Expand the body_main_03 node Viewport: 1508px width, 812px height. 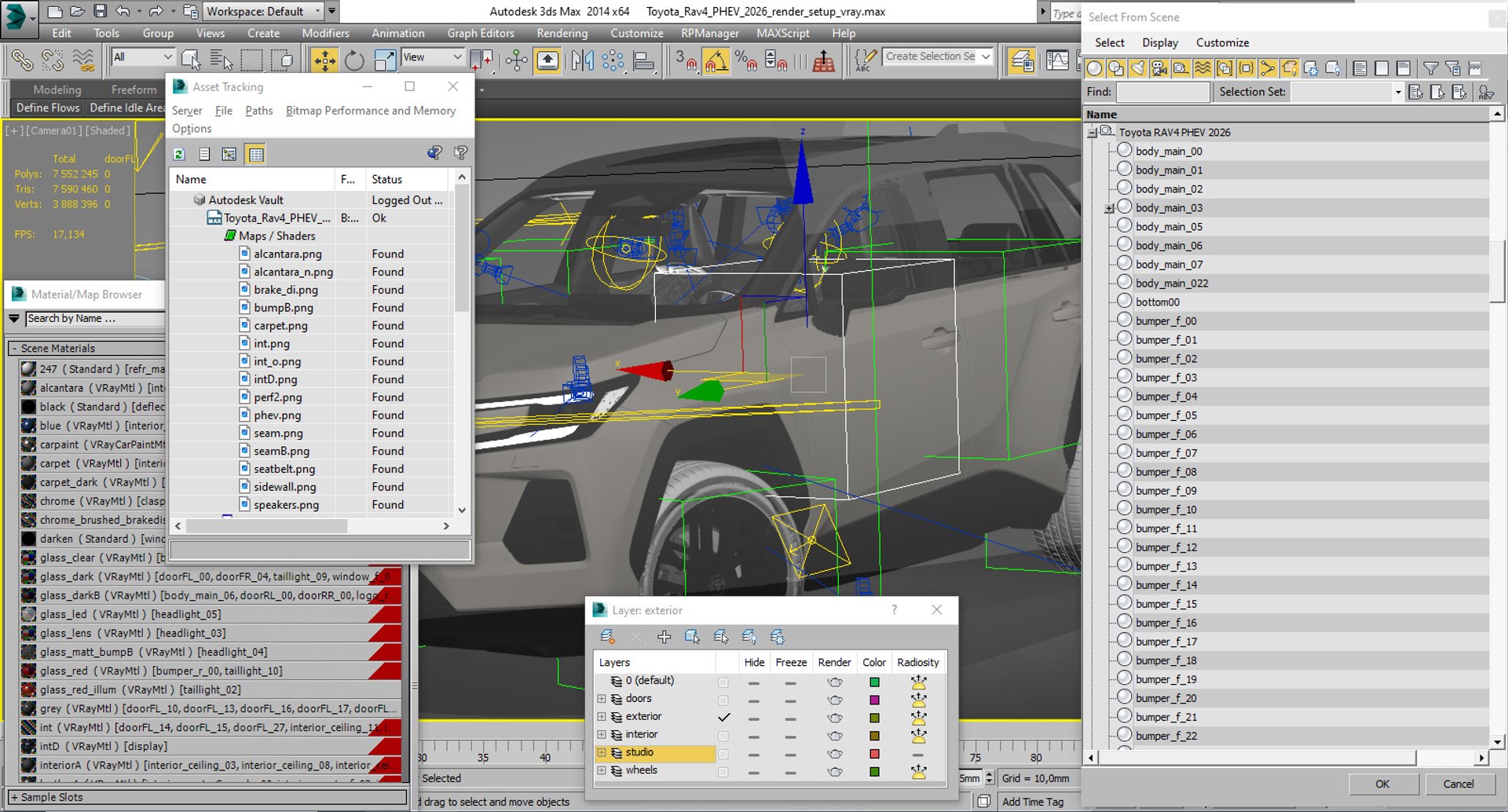click(x=1109, y=208)
